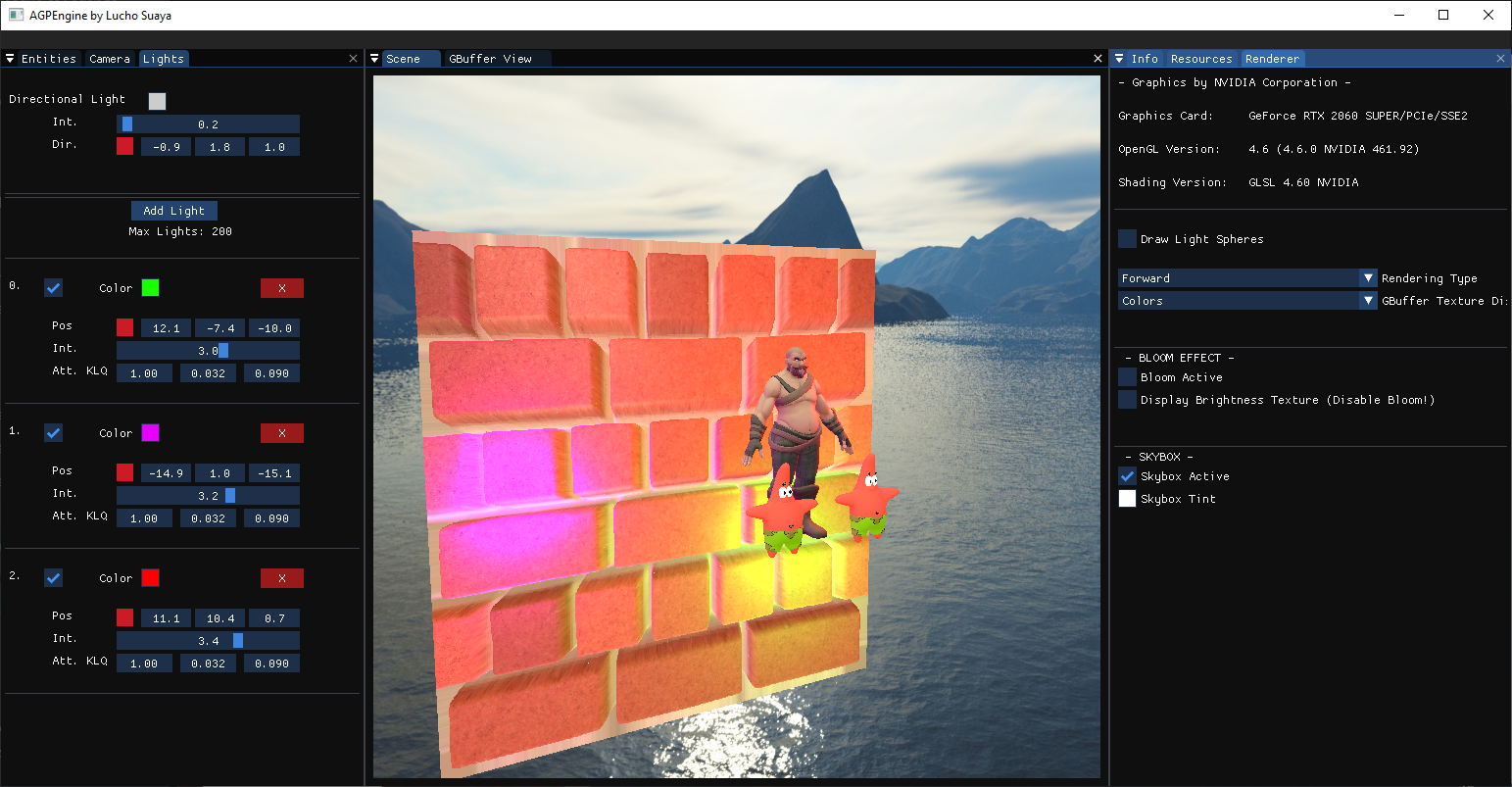Enable the Bloom Active checkbox

pyautogui.click(x=1127, y=377)
